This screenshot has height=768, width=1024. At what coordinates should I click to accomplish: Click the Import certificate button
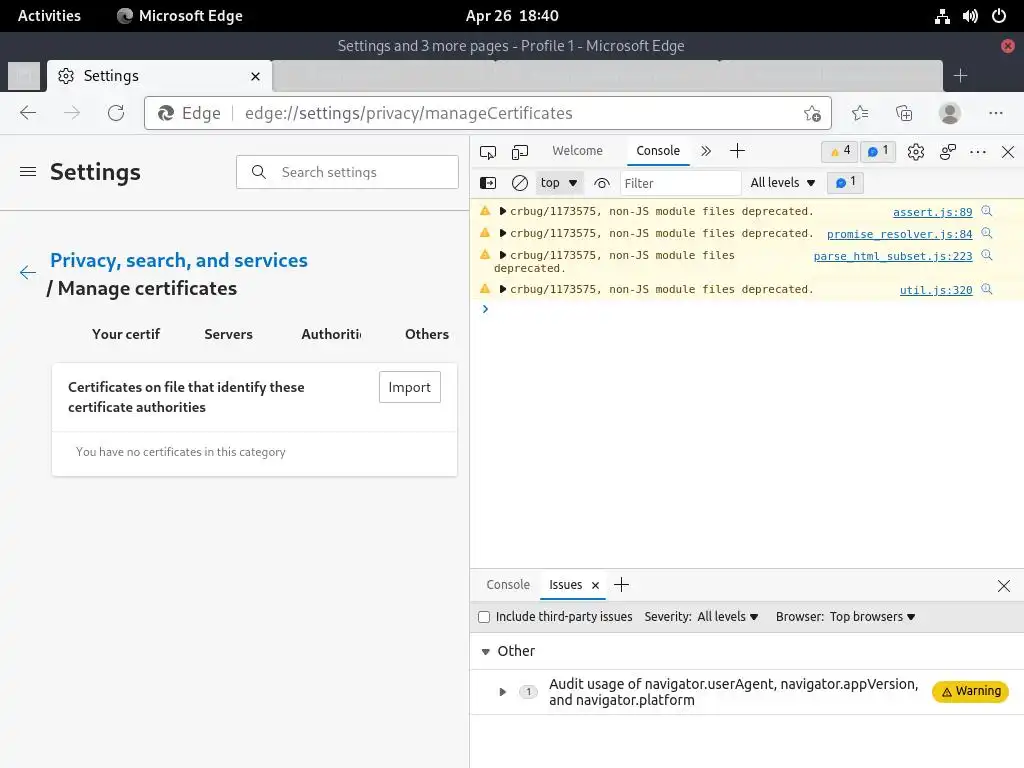[409, 387]
